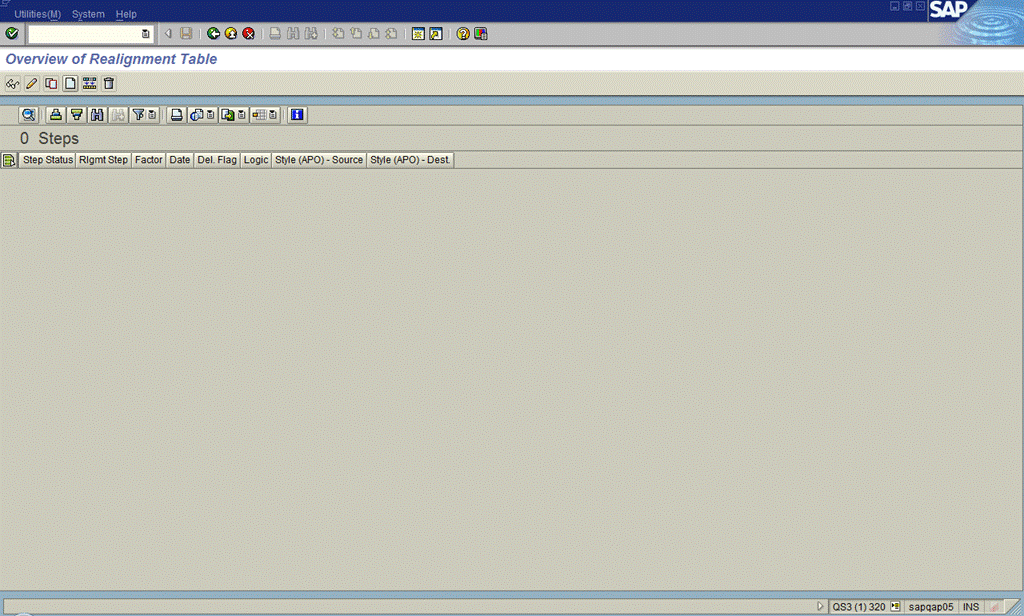Click the Next Page icon
The width and height of the screenshot is (1024, 616).
click(x=373, y=33)
